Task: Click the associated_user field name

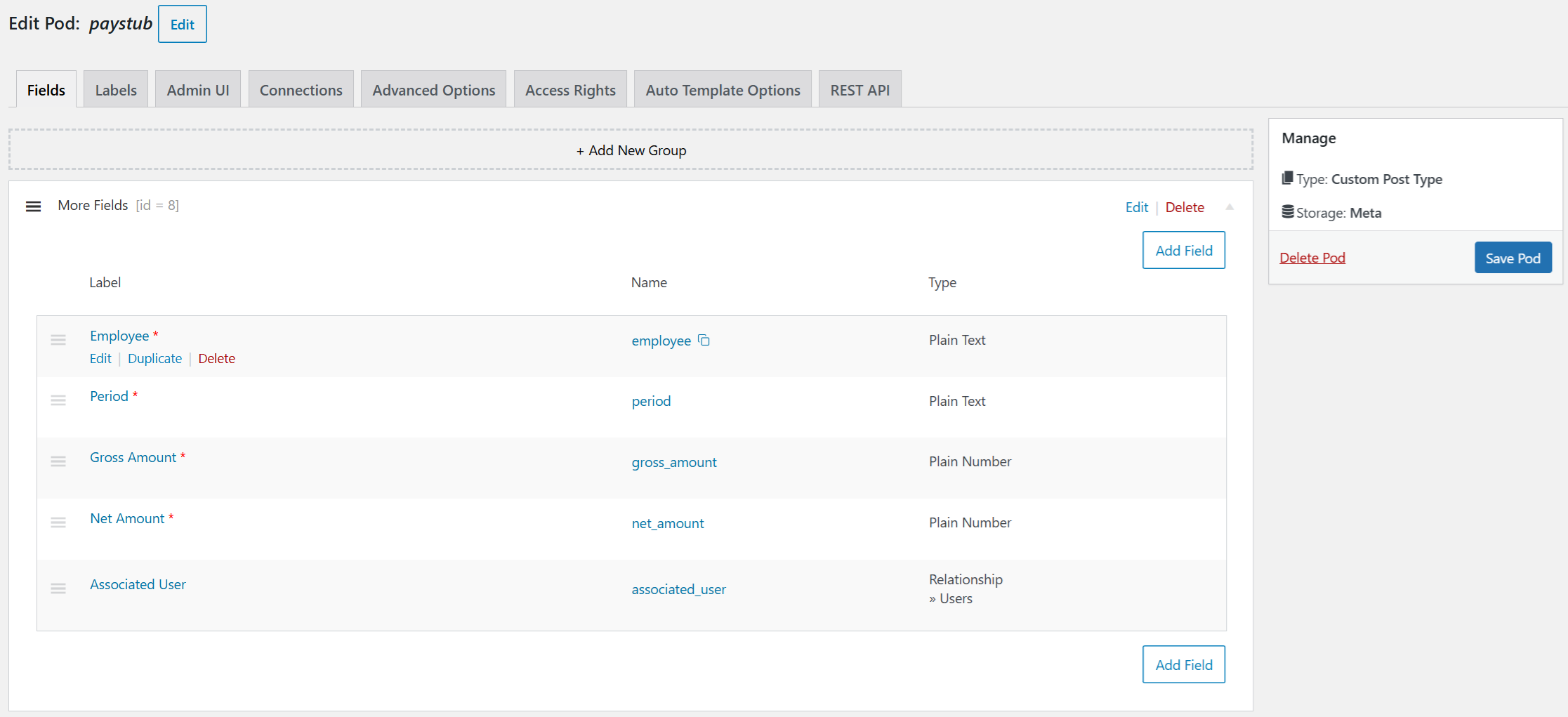Action: point(678,589)
